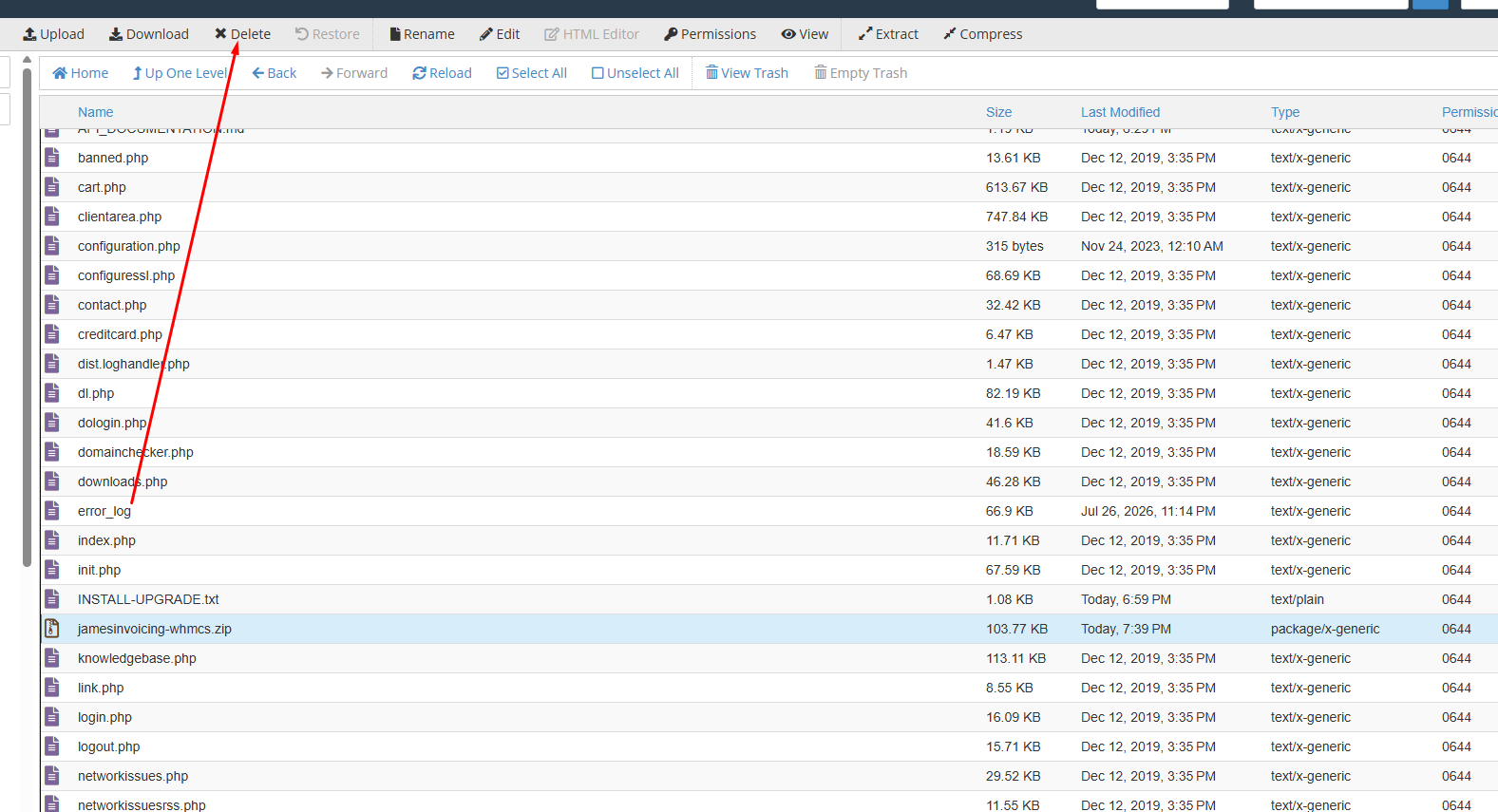Image resolution: width=1498 pixels, height=812 pixels.
Task: Navigate Up One Level
Action: [x=180, y=73]
